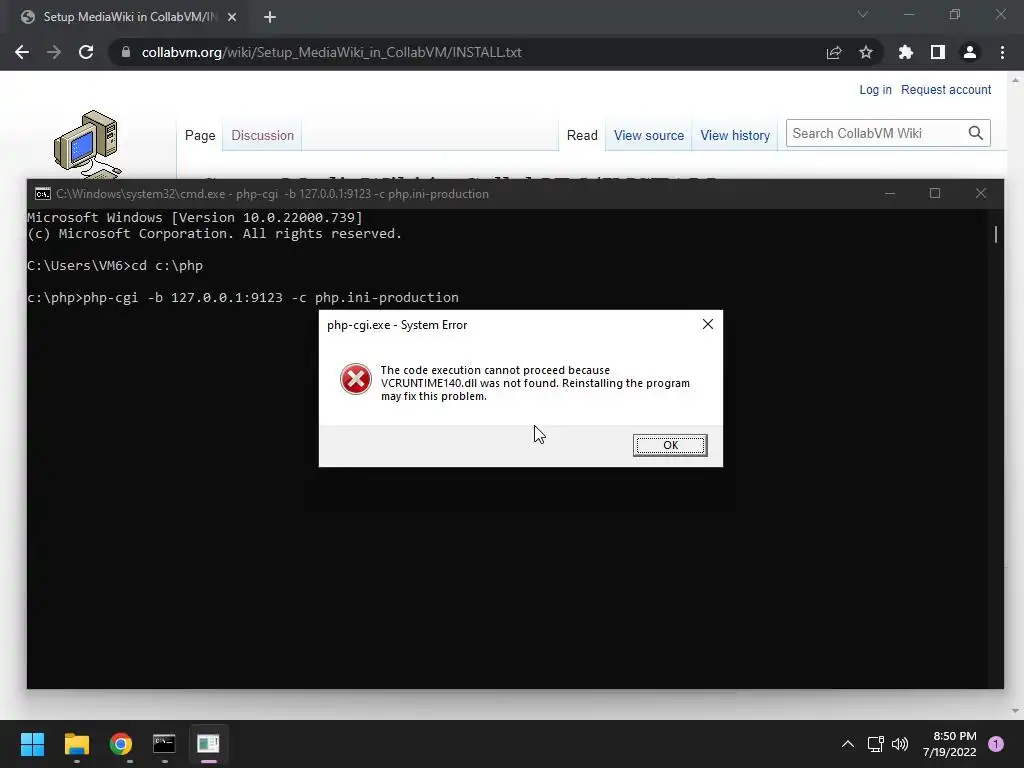Viewport: 1024px width, 768px height.
Task: Click the lock icon in the address bar
Action: (x=126, y=52)
